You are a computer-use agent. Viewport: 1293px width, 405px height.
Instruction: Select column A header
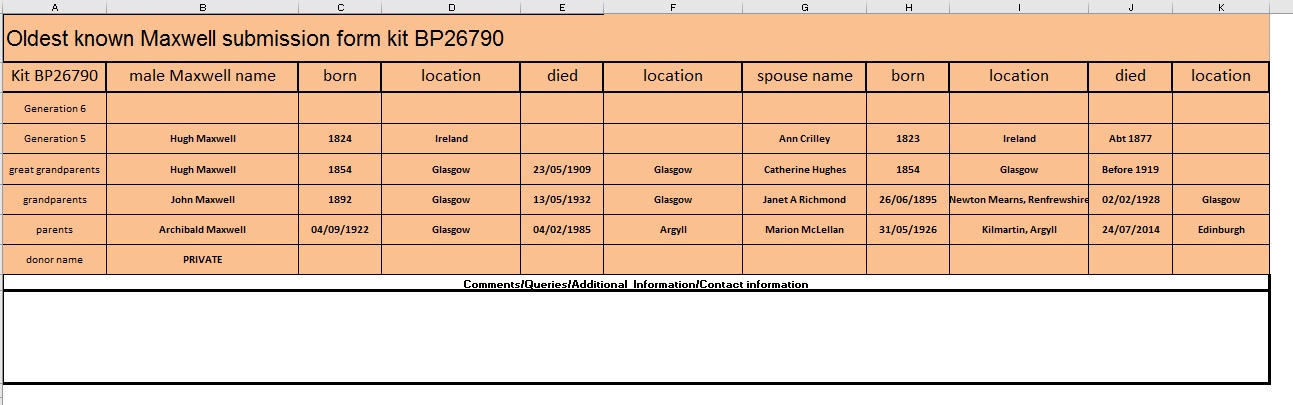click(54, 7)
